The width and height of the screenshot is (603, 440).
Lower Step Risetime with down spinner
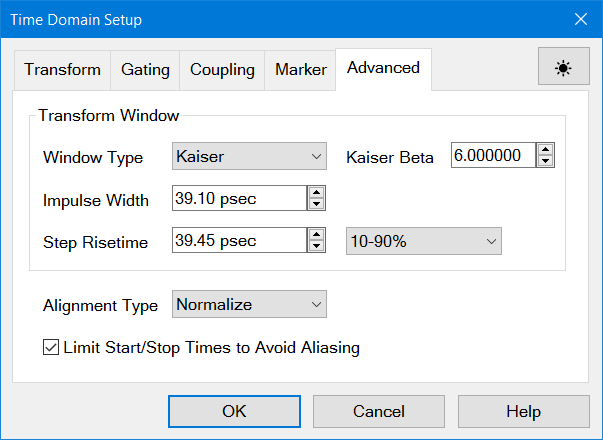click(x=316, y=246)
